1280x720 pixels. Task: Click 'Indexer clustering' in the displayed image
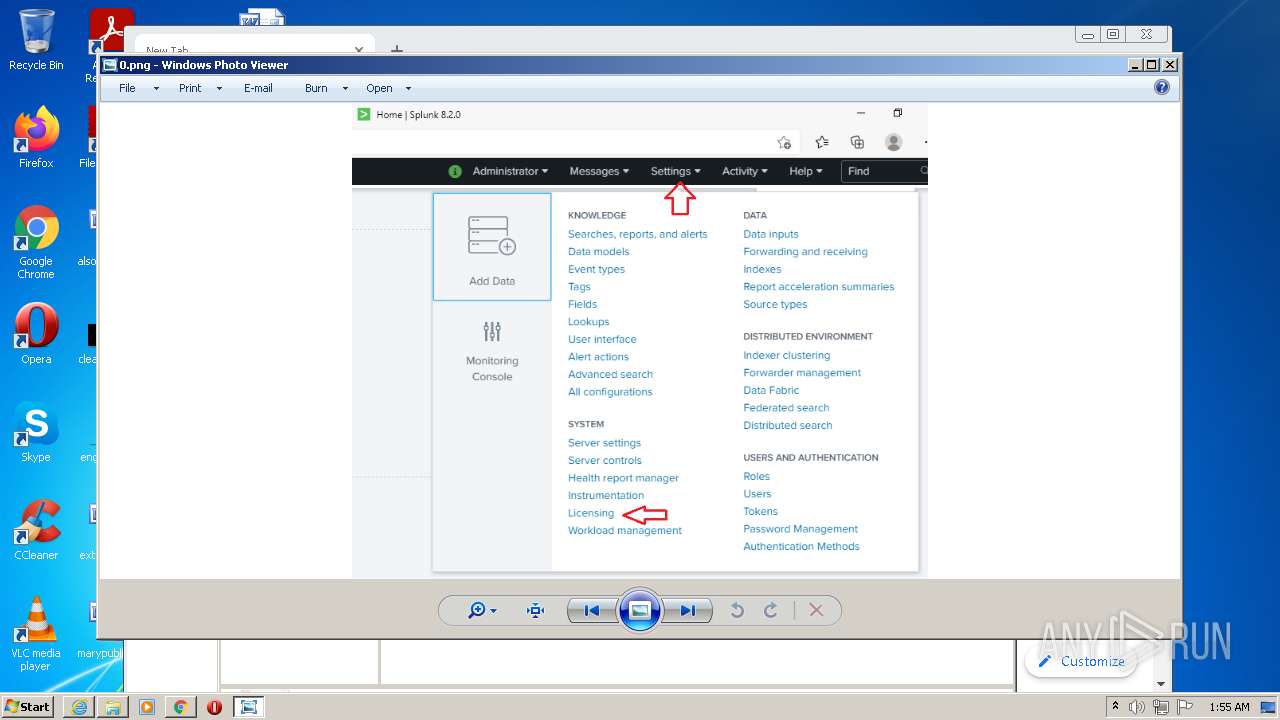coord(787,355)
